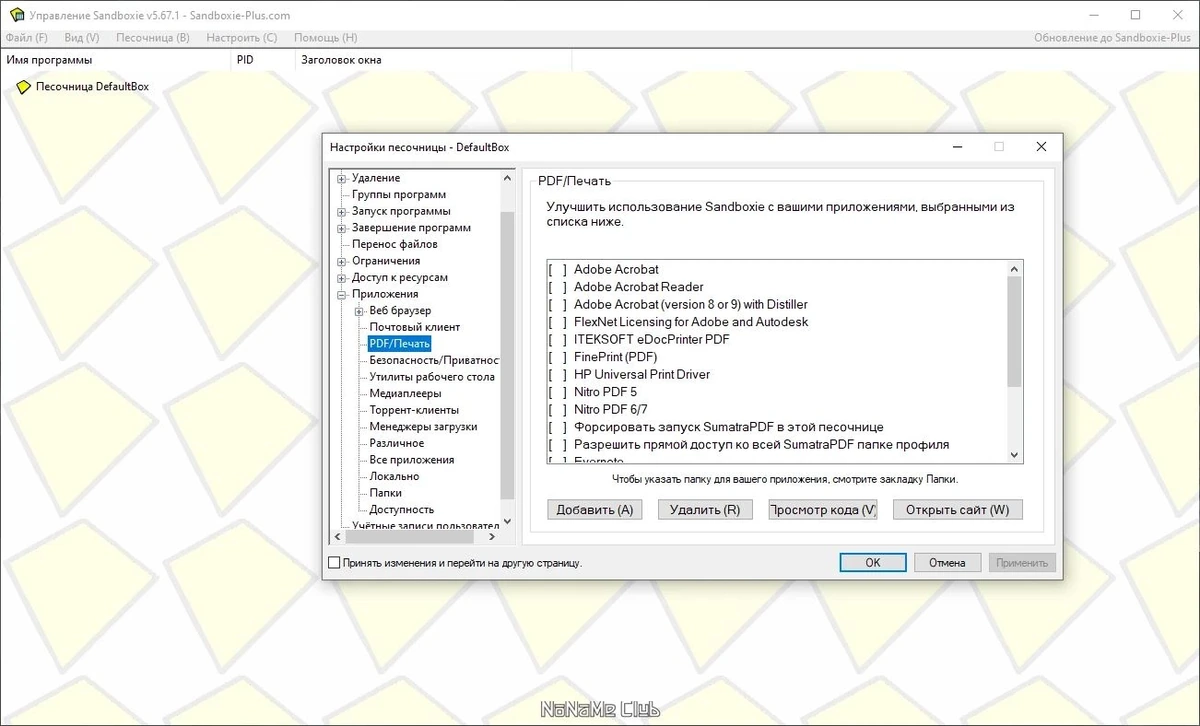Toggle 'Форсировать запуск SumatraPDF в этой песочнице'

[557, 427]
